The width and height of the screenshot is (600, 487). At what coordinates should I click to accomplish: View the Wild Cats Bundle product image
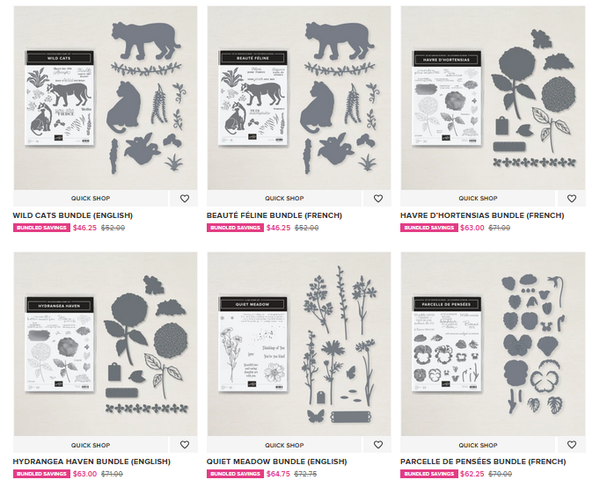106,98
